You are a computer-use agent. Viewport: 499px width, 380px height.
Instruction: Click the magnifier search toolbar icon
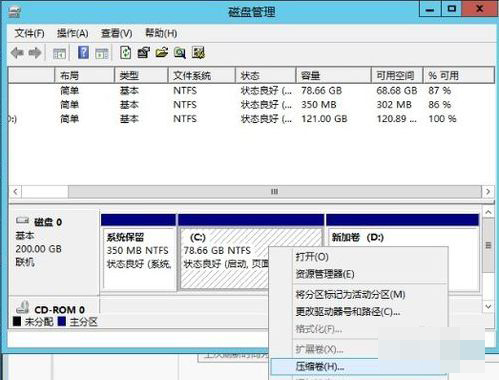180,53
